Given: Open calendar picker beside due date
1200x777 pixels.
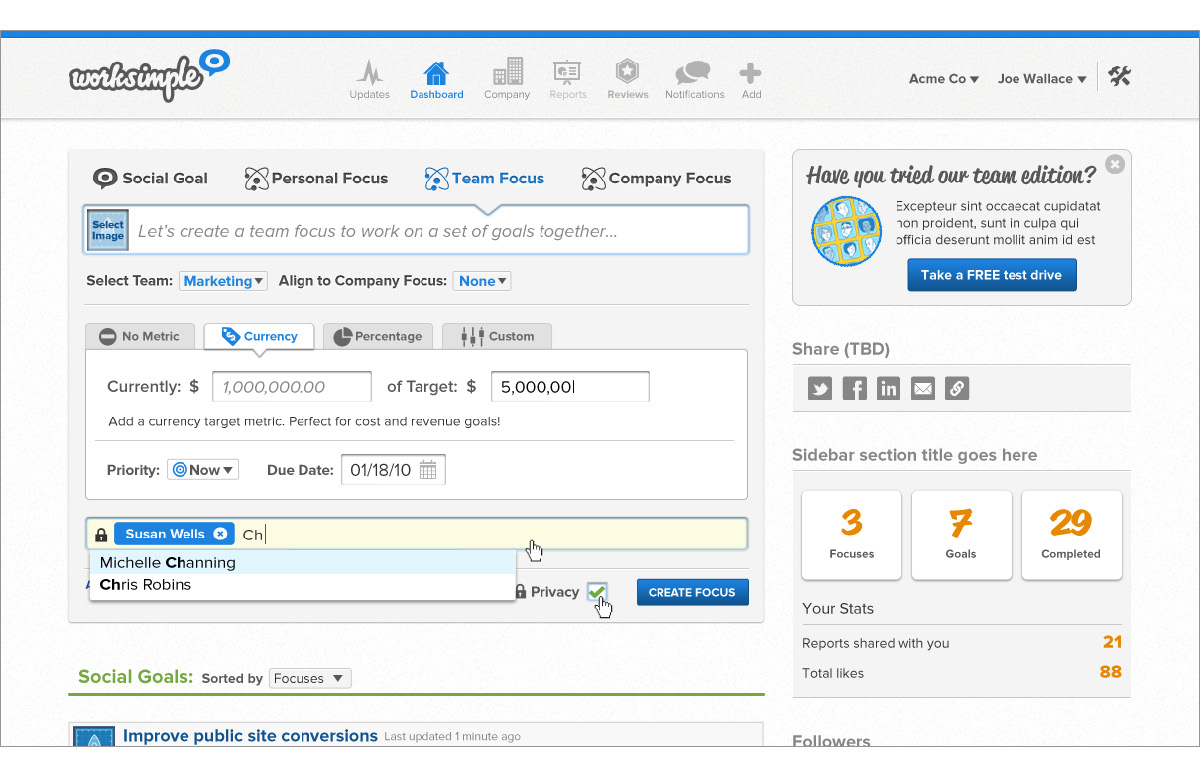Looking at the screenshot, I should click(x=428, y=470).
